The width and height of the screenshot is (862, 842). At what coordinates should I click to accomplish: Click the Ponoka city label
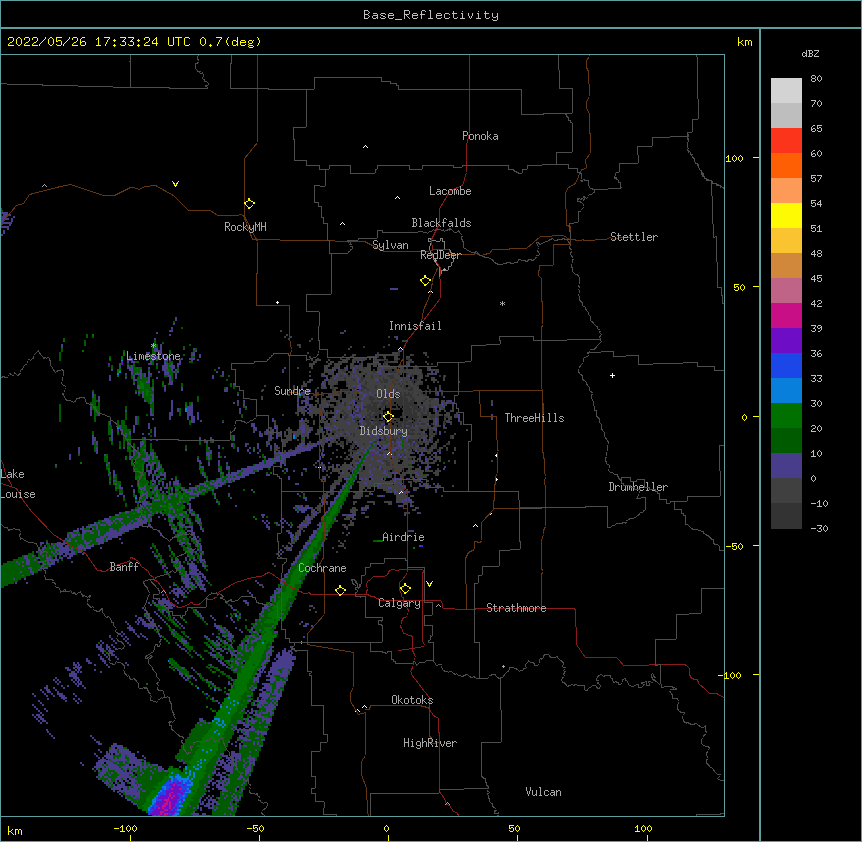point(480,136)
